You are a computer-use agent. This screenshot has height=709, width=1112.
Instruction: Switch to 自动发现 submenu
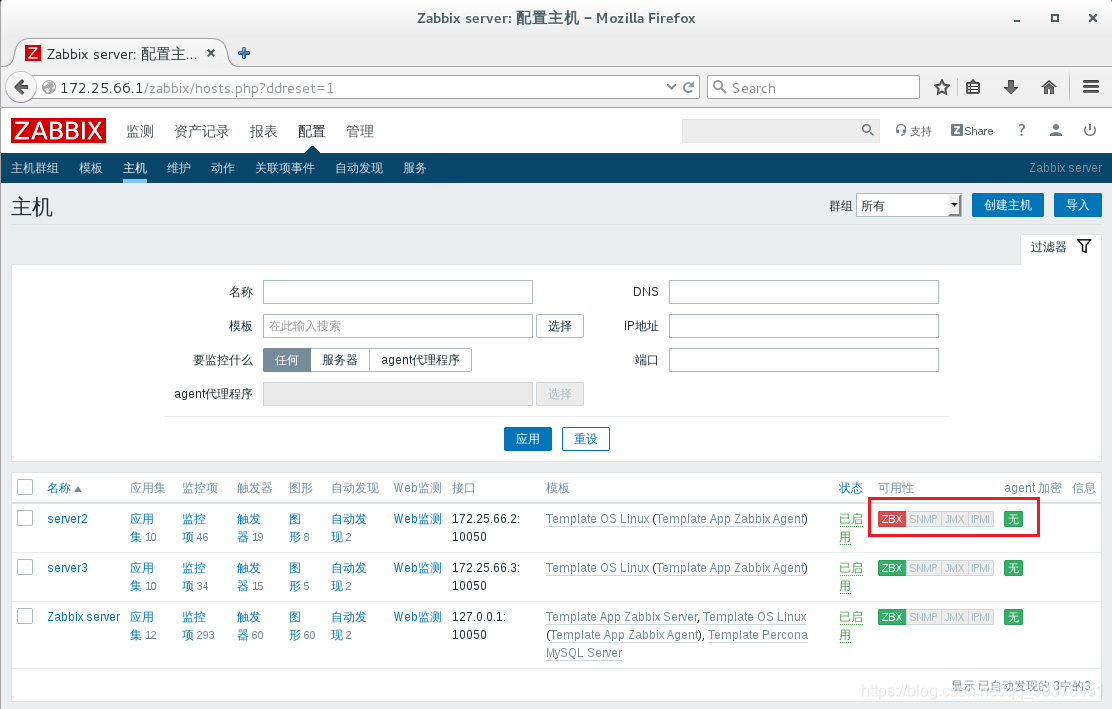click(x=359, y=168)
